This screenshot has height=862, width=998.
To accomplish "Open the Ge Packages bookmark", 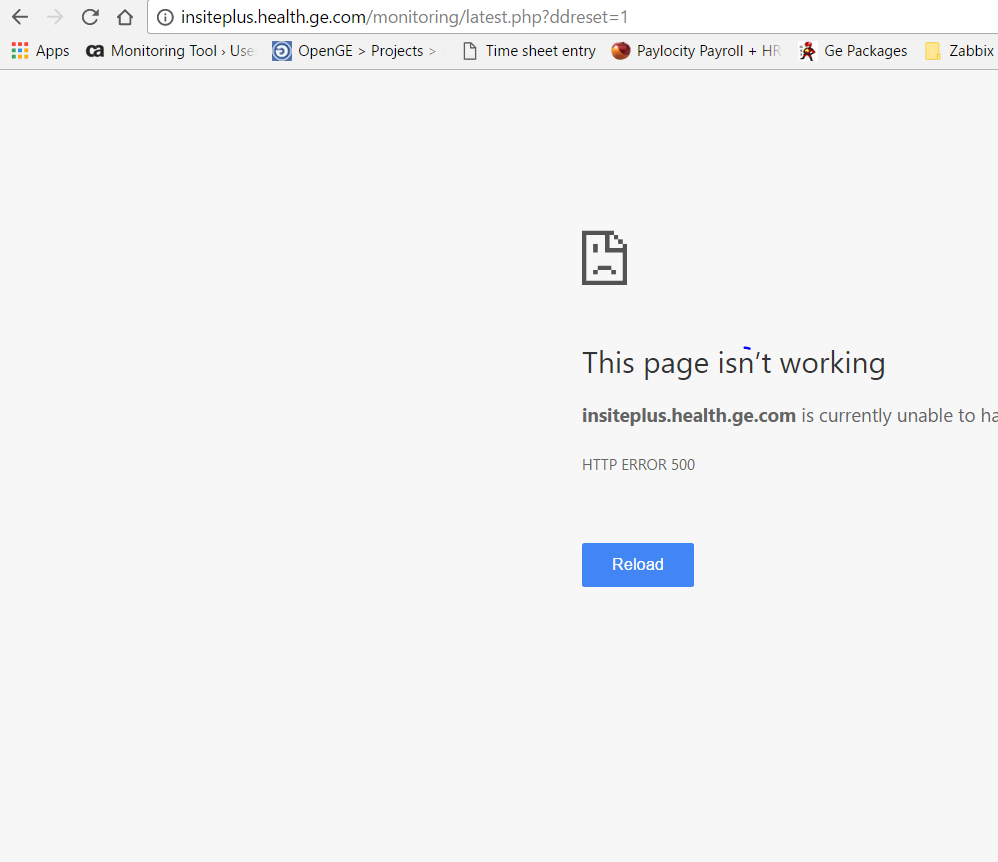I will click(854, 51).
